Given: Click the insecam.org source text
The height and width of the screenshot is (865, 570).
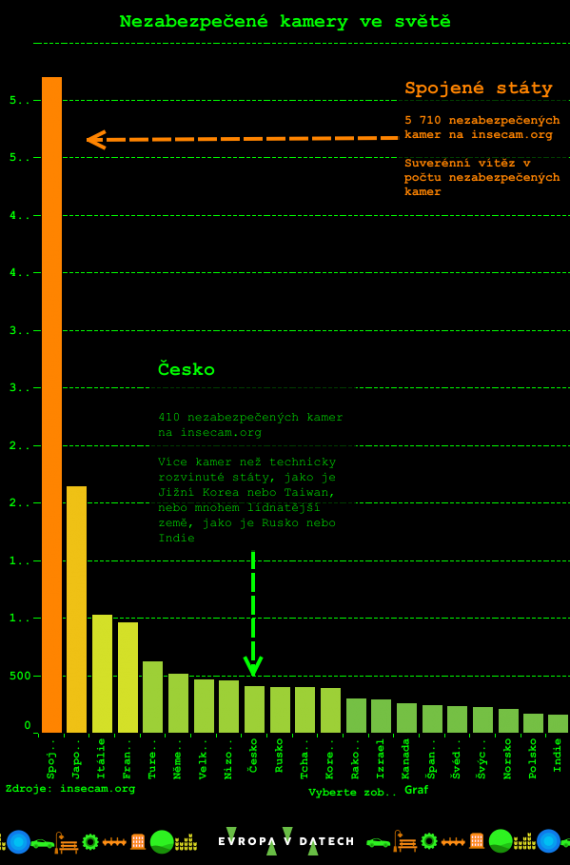Looking at the screenshot, I should click(x=98, y=789).
